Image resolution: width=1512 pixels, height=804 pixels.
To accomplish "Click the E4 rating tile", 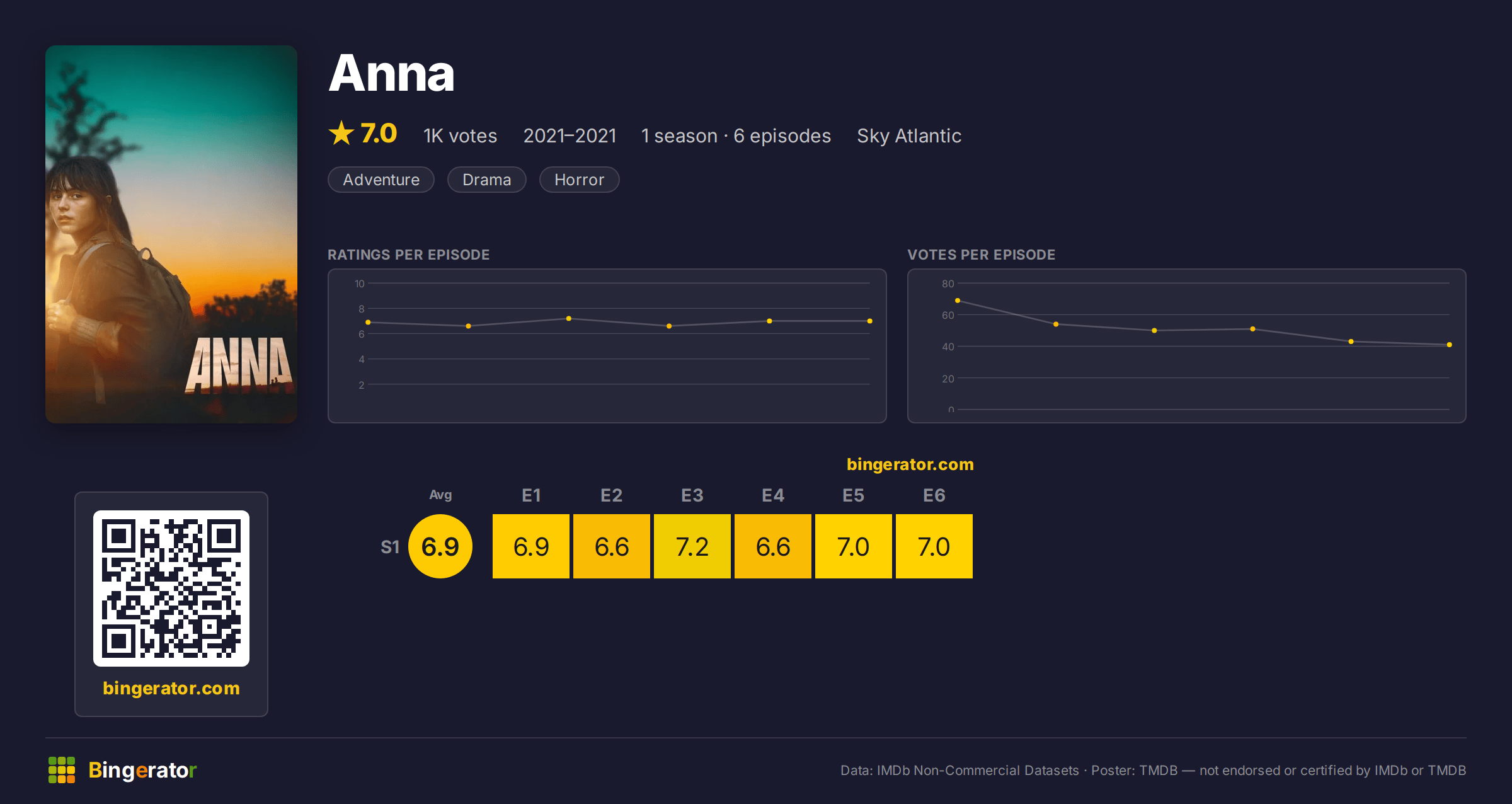I will pyautogui.click(x=773, y=546).
